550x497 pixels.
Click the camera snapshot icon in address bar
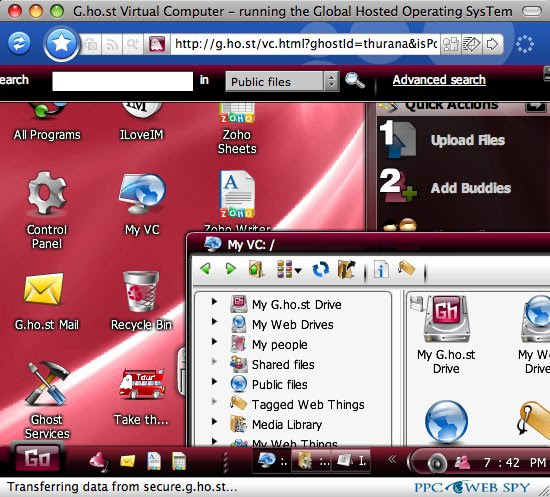pos(91,44)
